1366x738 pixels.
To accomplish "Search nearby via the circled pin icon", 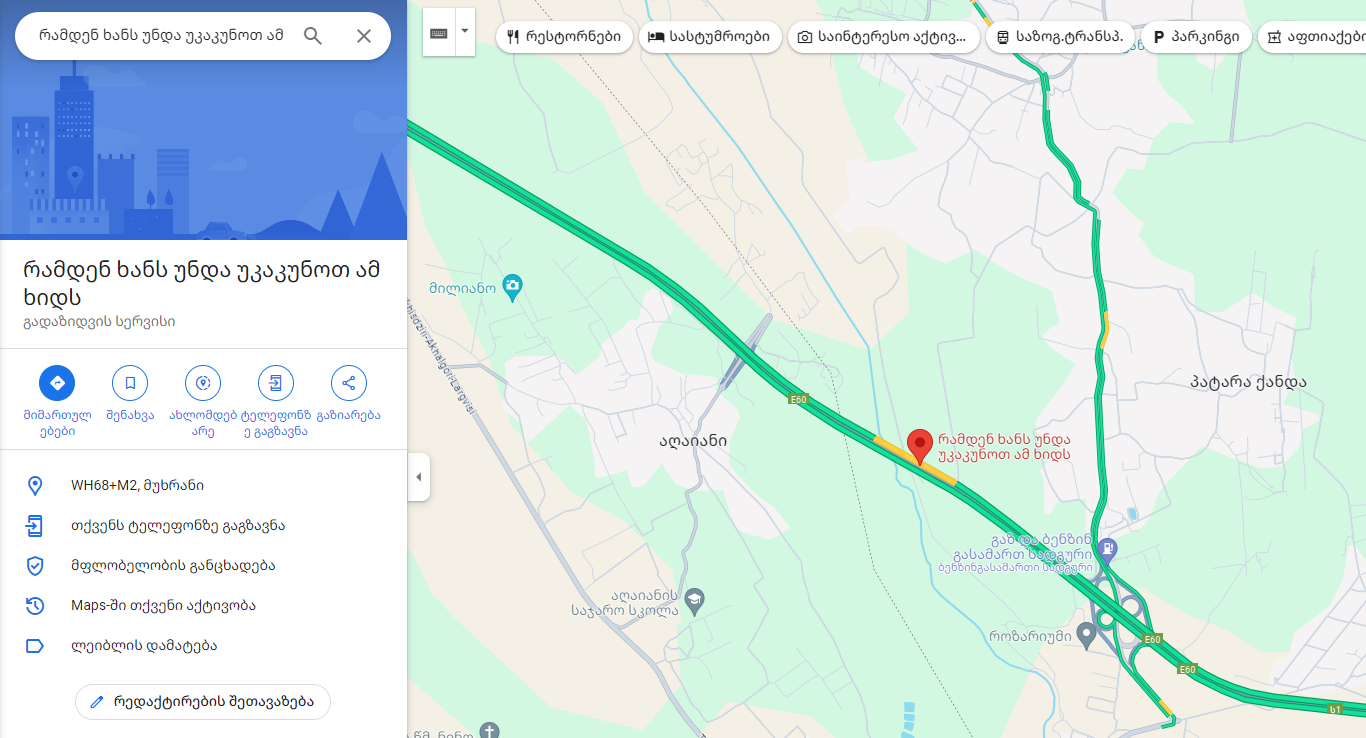I will [203, 383].
